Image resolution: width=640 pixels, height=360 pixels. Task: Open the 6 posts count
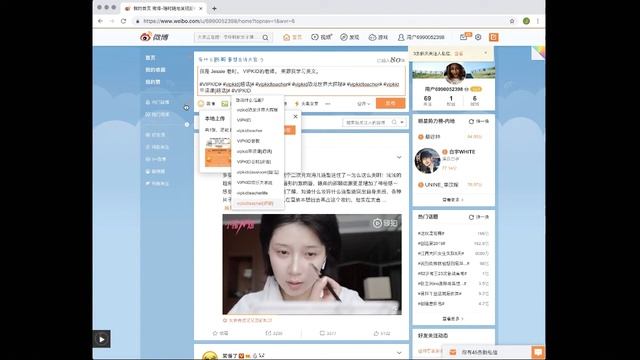[474, 100]
